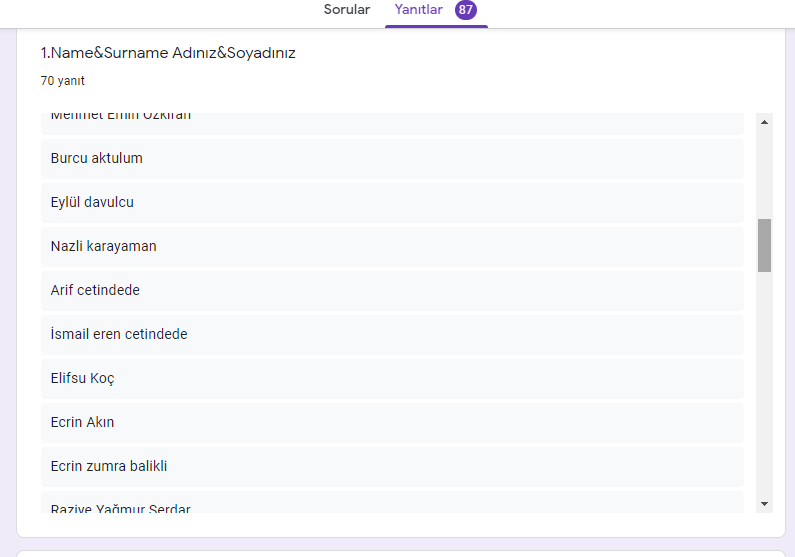Click the 87 responses count badge
Viewport: 795px width, 557px height.
pyautogui.click(x=465, y=10)
